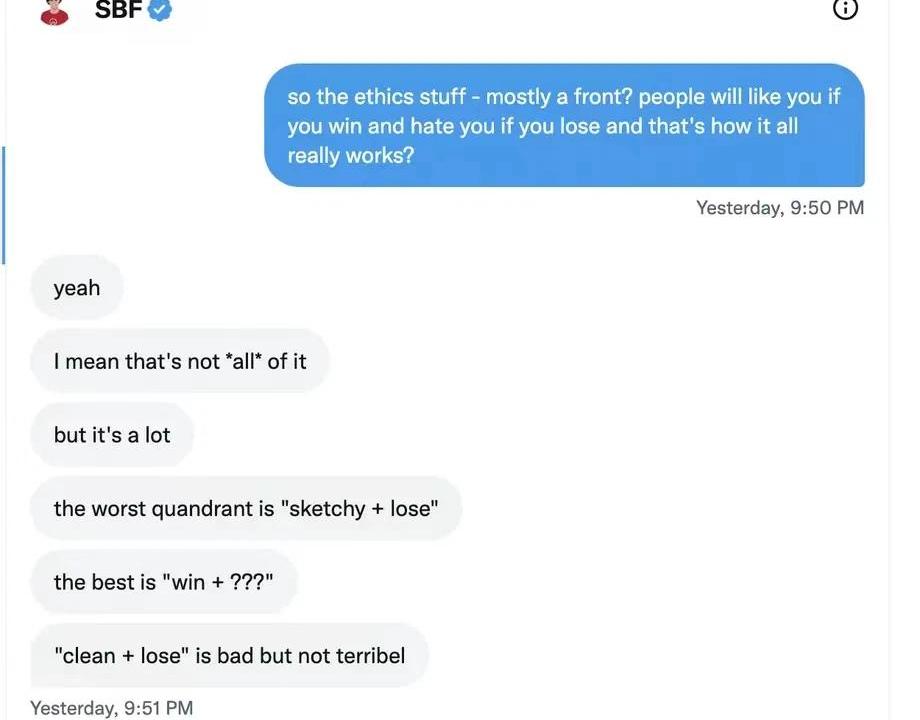This screenshot has width=920, height=720.
Task: Select the "worst quadrant" message bubble
Action: pyautogui.click(x=246, y=508)
